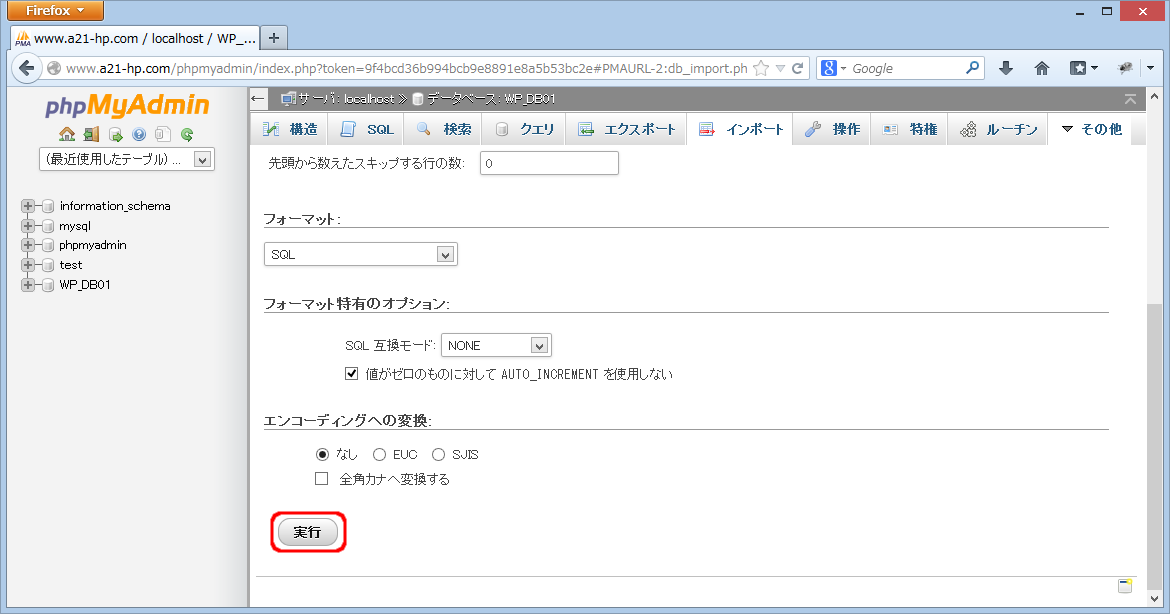The width and height of the screenshot is (1170, 614).
Task: Toggle the AUTO_INCREMENT zero values checkbox
Action: click(351, 374)
